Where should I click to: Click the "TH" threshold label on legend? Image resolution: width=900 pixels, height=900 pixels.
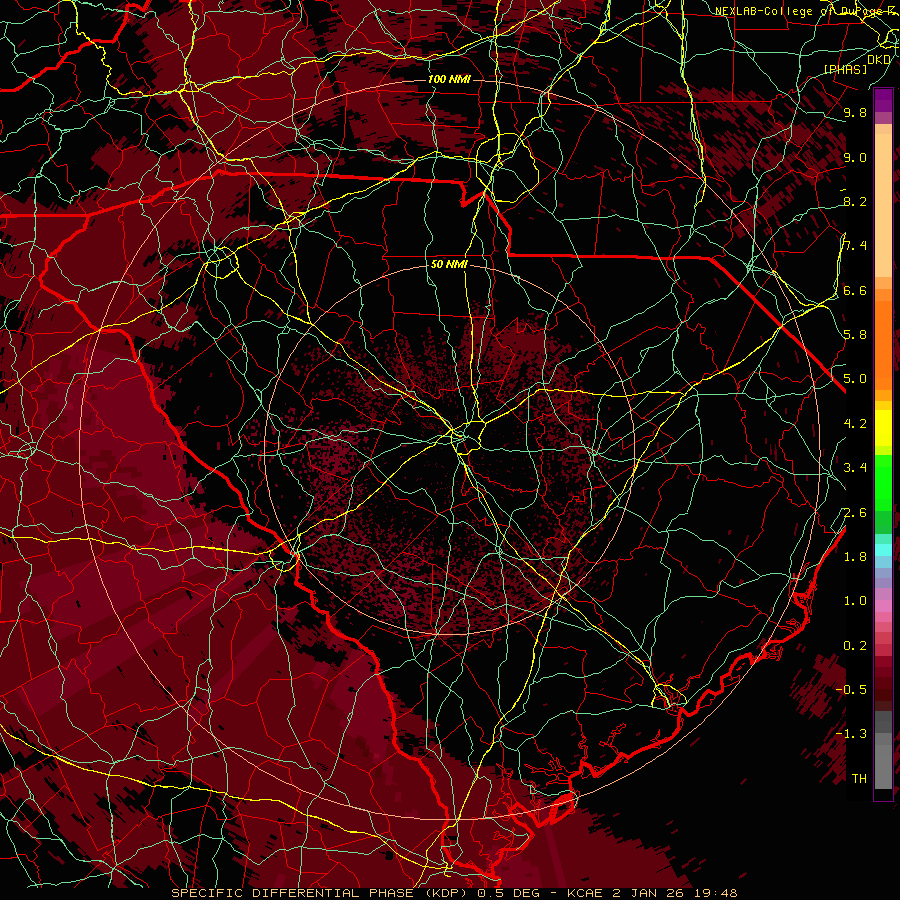859,779
